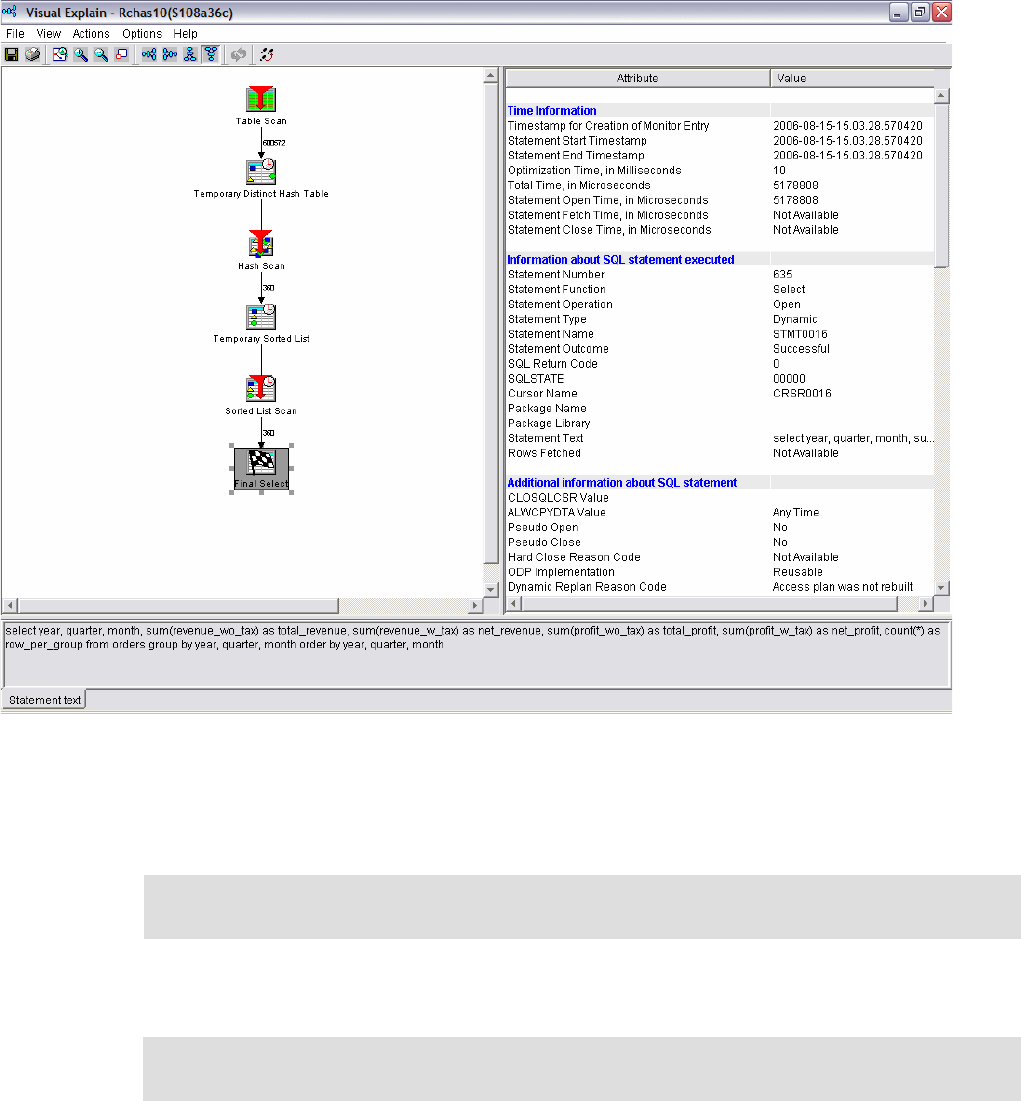Click the Zoom In magnifier icon
Image resolution: width=1021 pixels, height=1101 pixels.
(x=81, y=54)
